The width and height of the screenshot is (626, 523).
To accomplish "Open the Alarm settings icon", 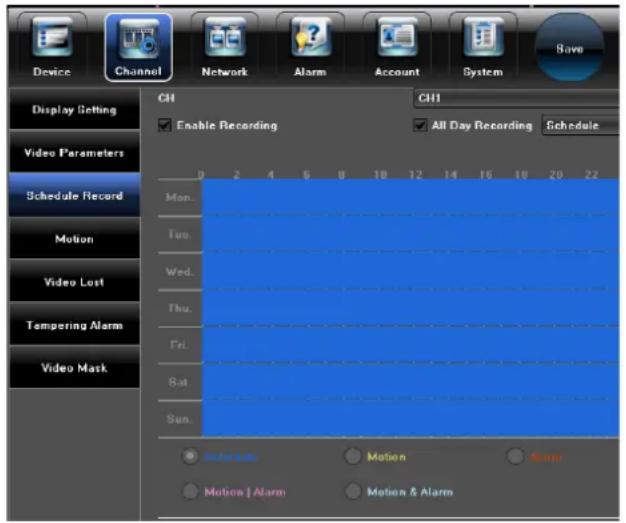I will point(311,47).
